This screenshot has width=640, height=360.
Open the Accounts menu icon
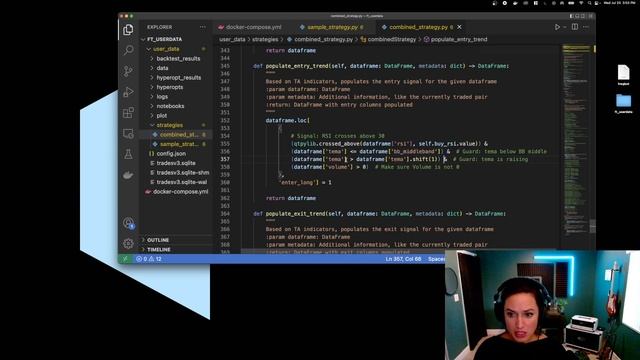click(x=128, y=223)
